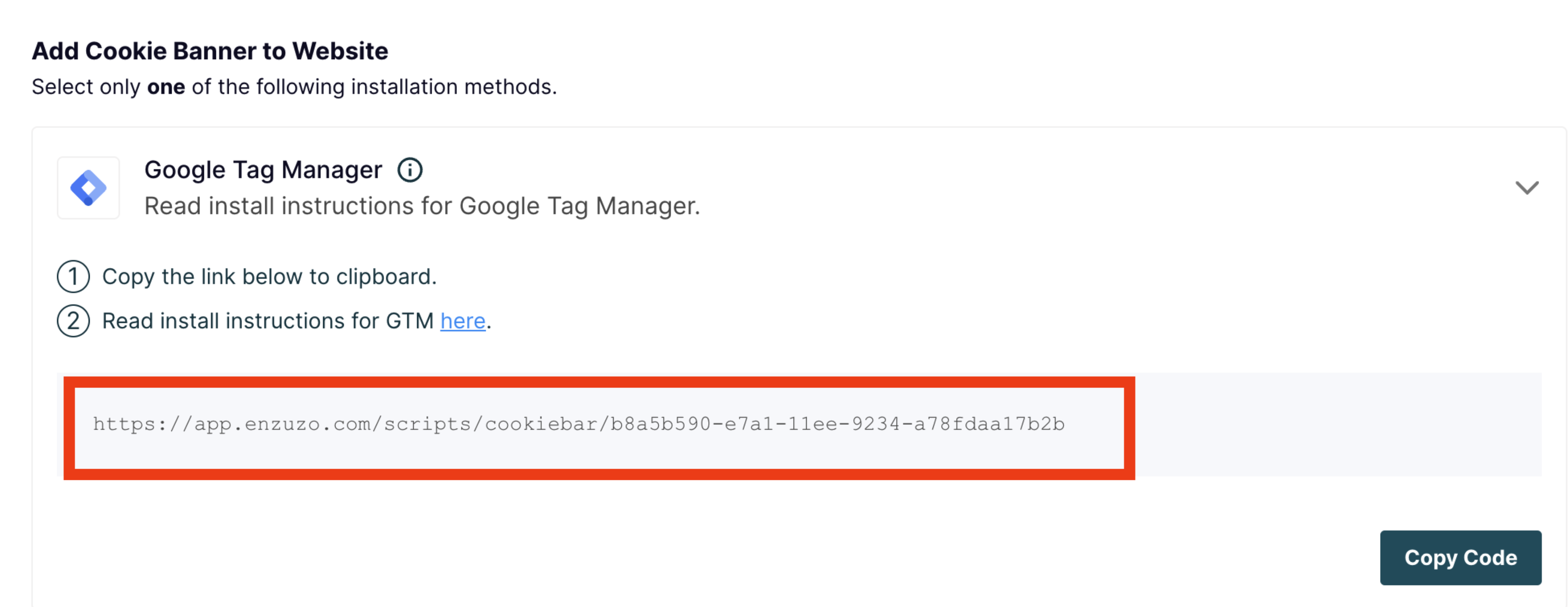Click the circled number beside GTM instruction

coord(73,320)
